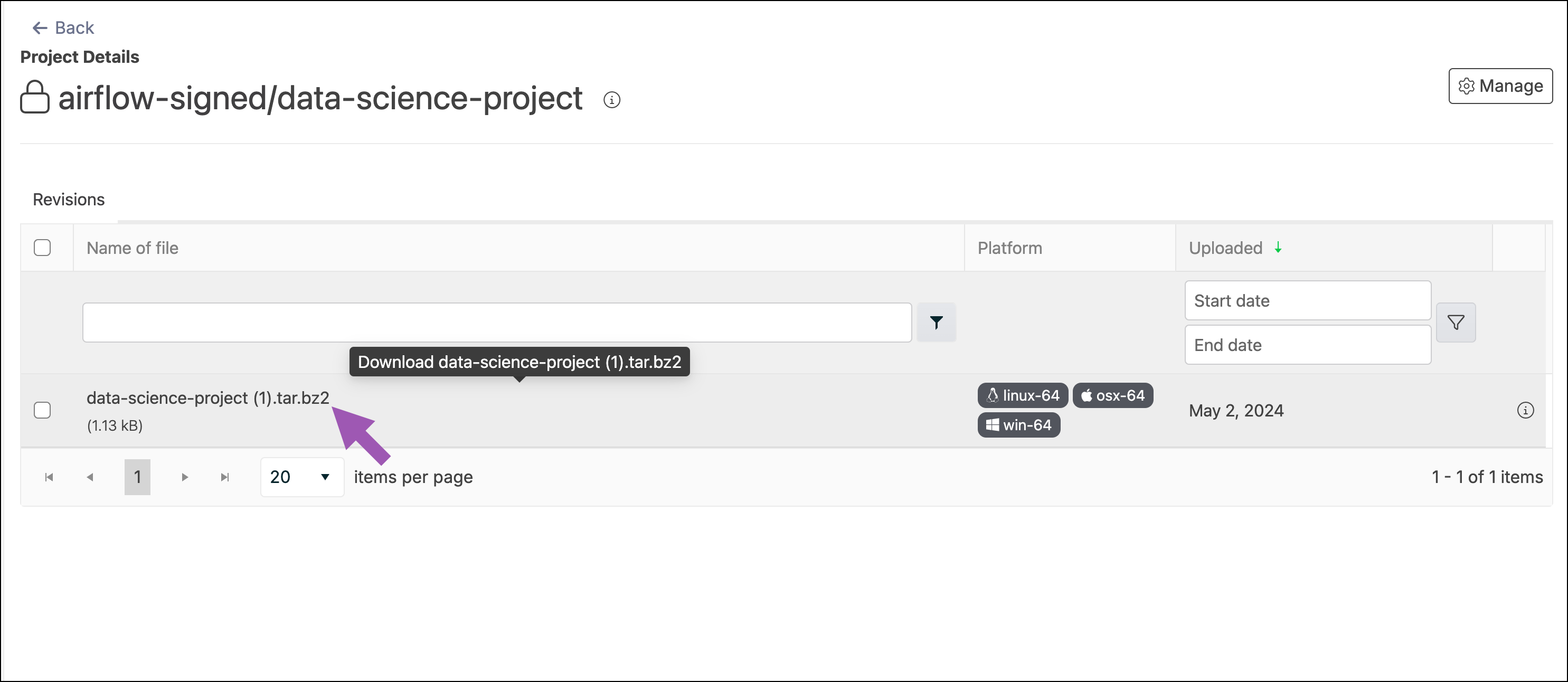
Task: Go to first page of revisions
Action: (49, 478)
